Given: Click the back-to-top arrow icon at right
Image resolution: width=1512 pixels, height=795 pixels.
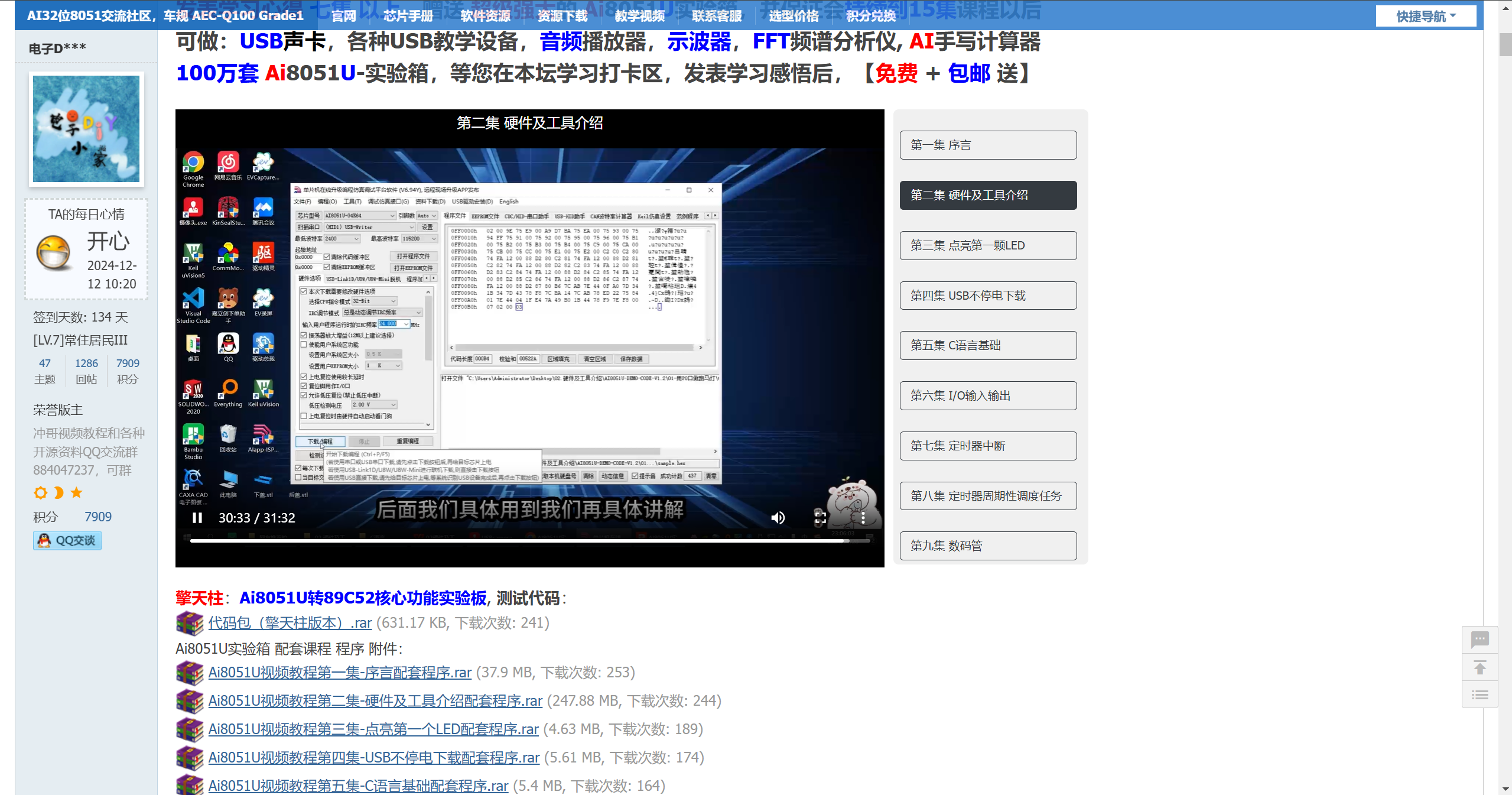Looking at the screenshot, I should (x=1480, y=667).
